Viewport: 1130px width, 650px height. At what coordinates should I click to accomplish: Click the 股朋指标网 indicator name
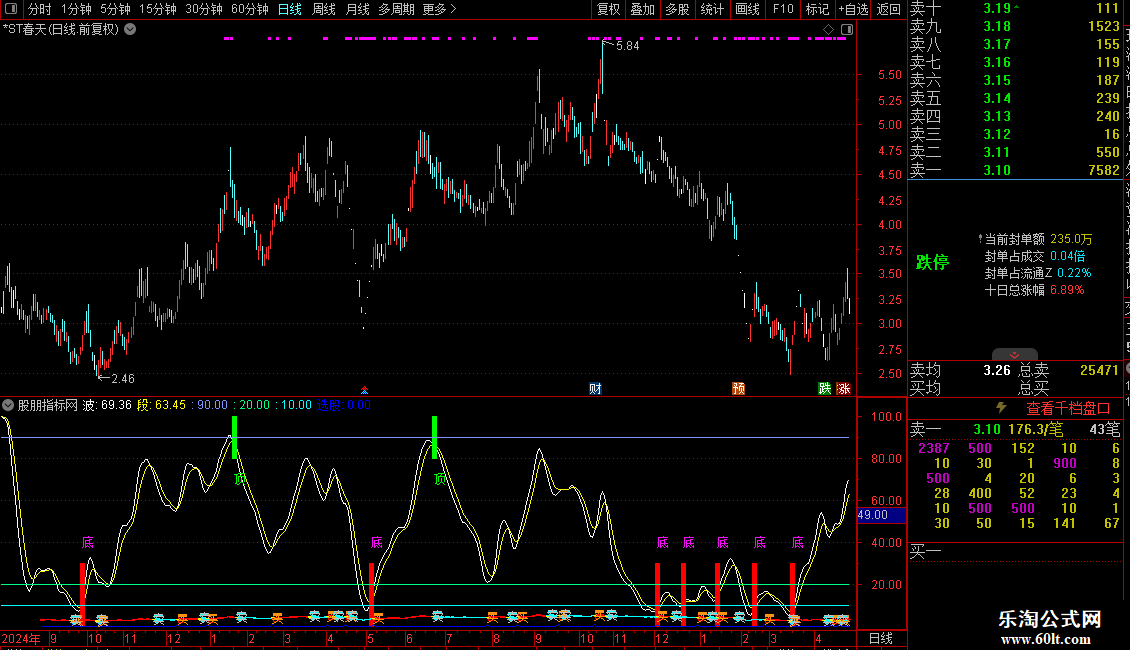(x=48, y=405)
